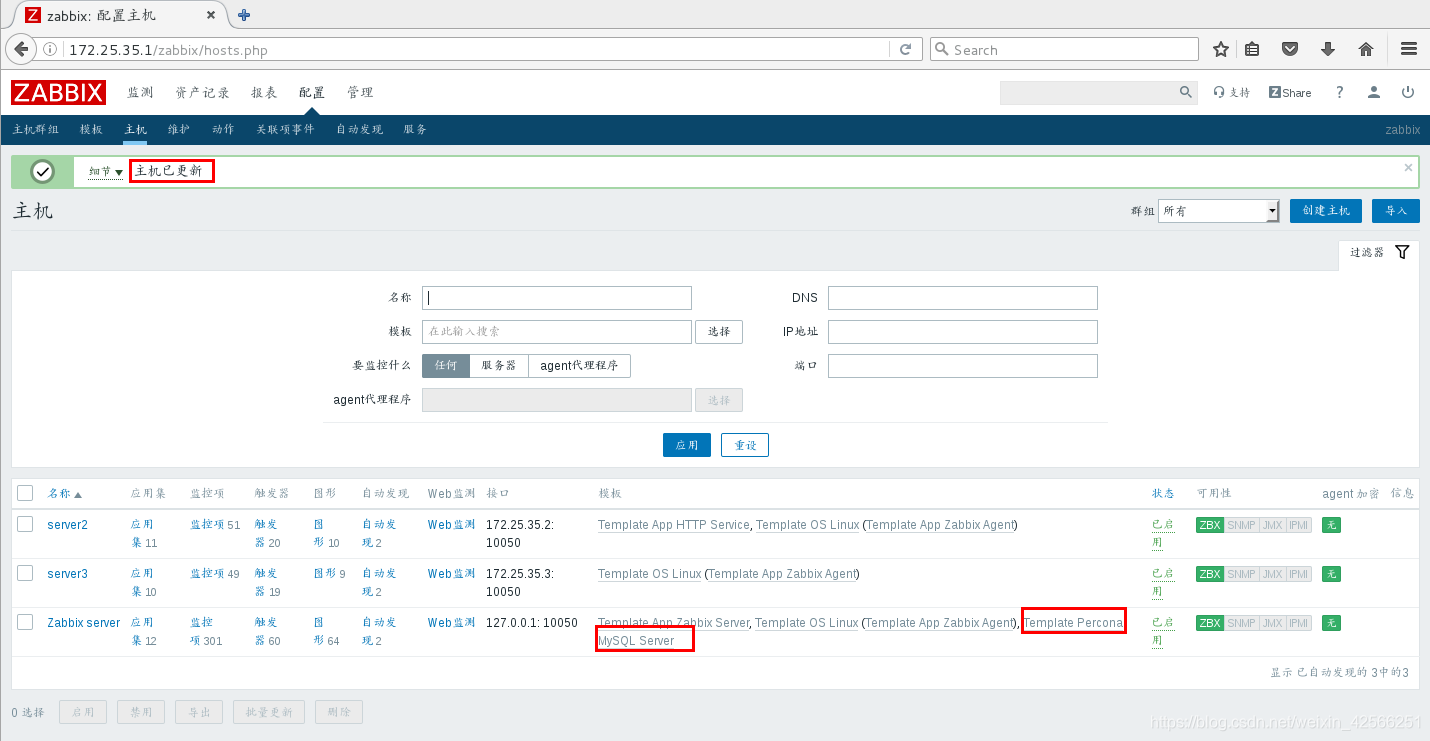Click the IP地址 filter input field
This screenshot has width=1430, height=741.
[963, 332]
